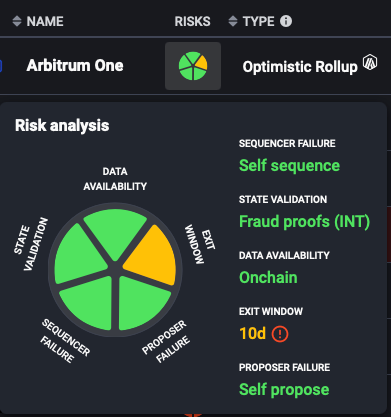
Task: Click the Arbitrum One project name
Action: click(75, 65)
